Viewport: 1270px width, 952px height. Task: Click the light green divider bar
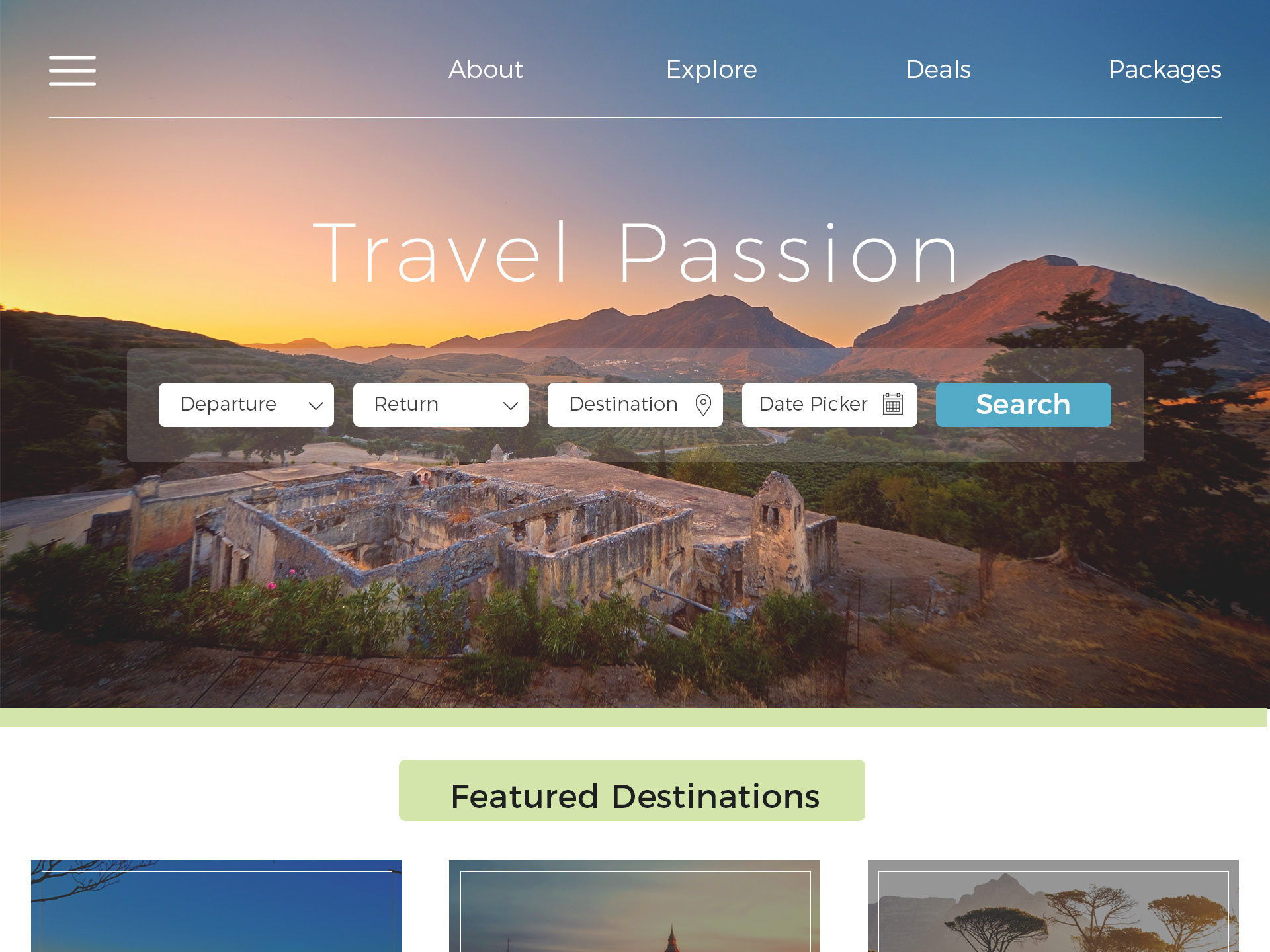tap(634, 717)
